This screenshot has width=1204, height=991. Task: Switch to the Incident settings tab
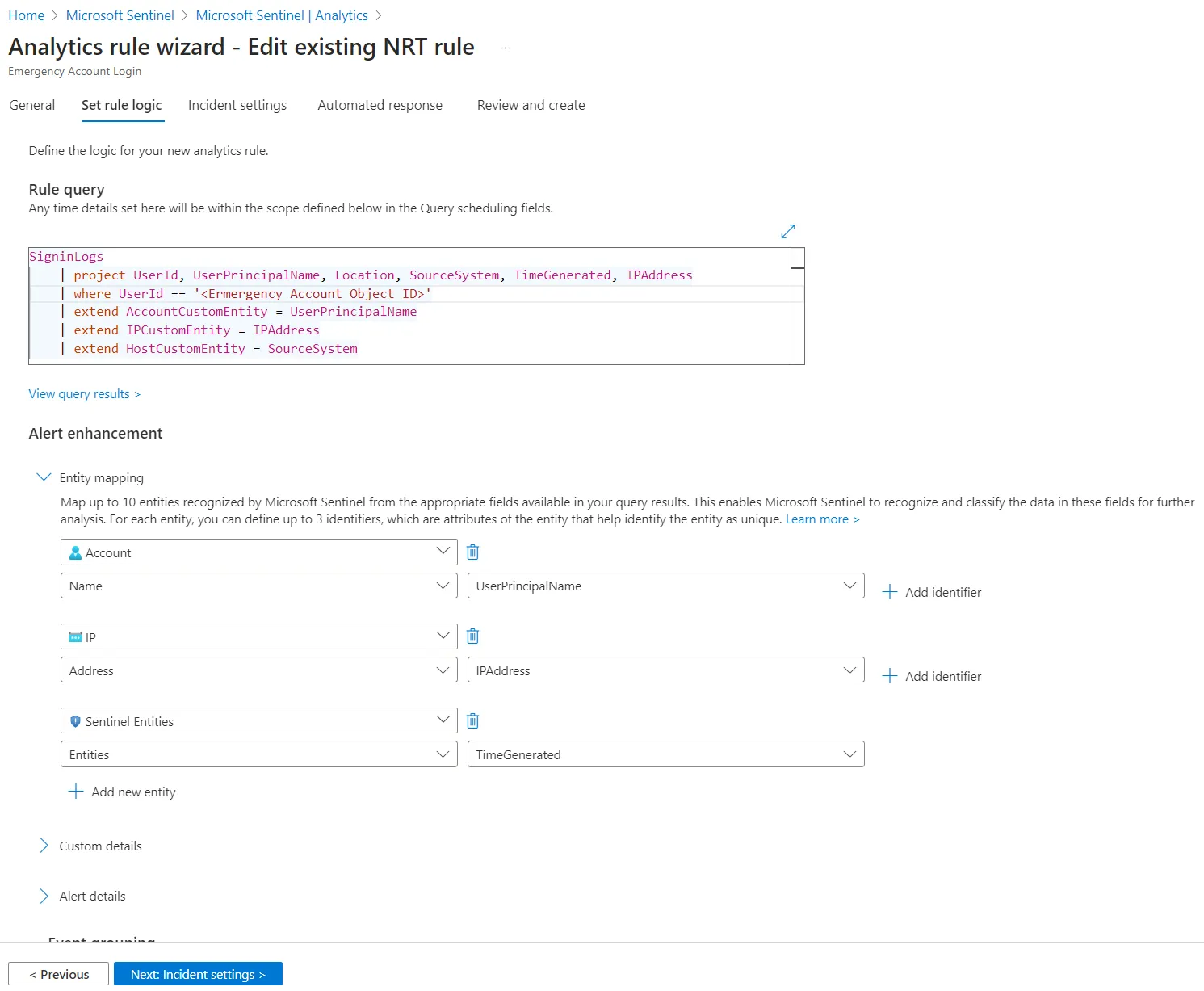point(237,105)
